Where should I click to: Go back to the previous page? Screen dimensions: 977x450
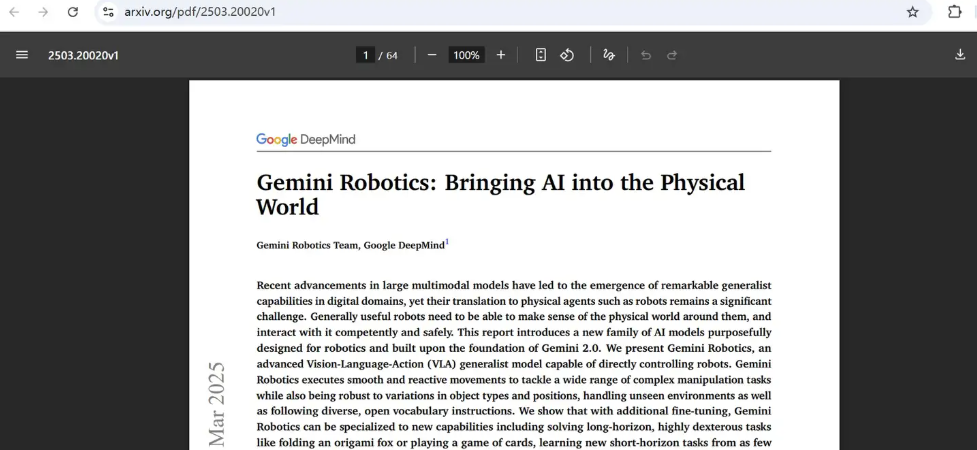[x=14, y=12]
